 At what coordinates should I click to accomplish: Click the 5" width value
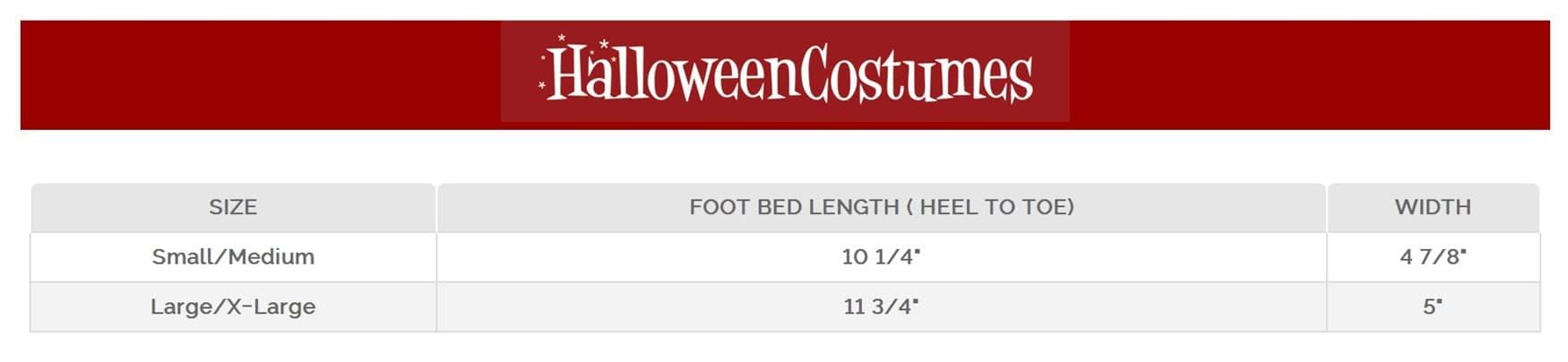pos(1432,306)
